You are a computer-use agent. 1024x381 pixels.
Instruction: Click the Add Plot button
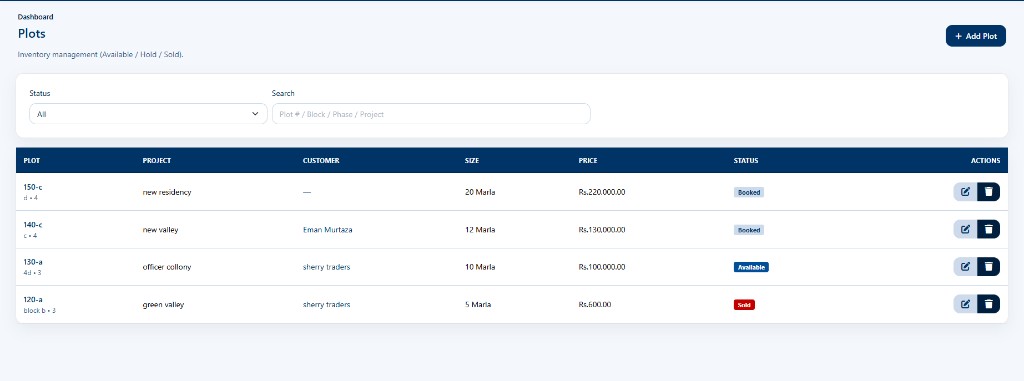[976, 36]
